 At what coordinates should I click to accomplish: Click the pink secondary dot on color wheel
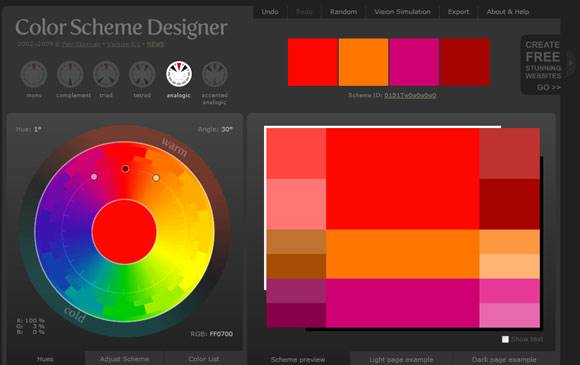pos(94,177)
